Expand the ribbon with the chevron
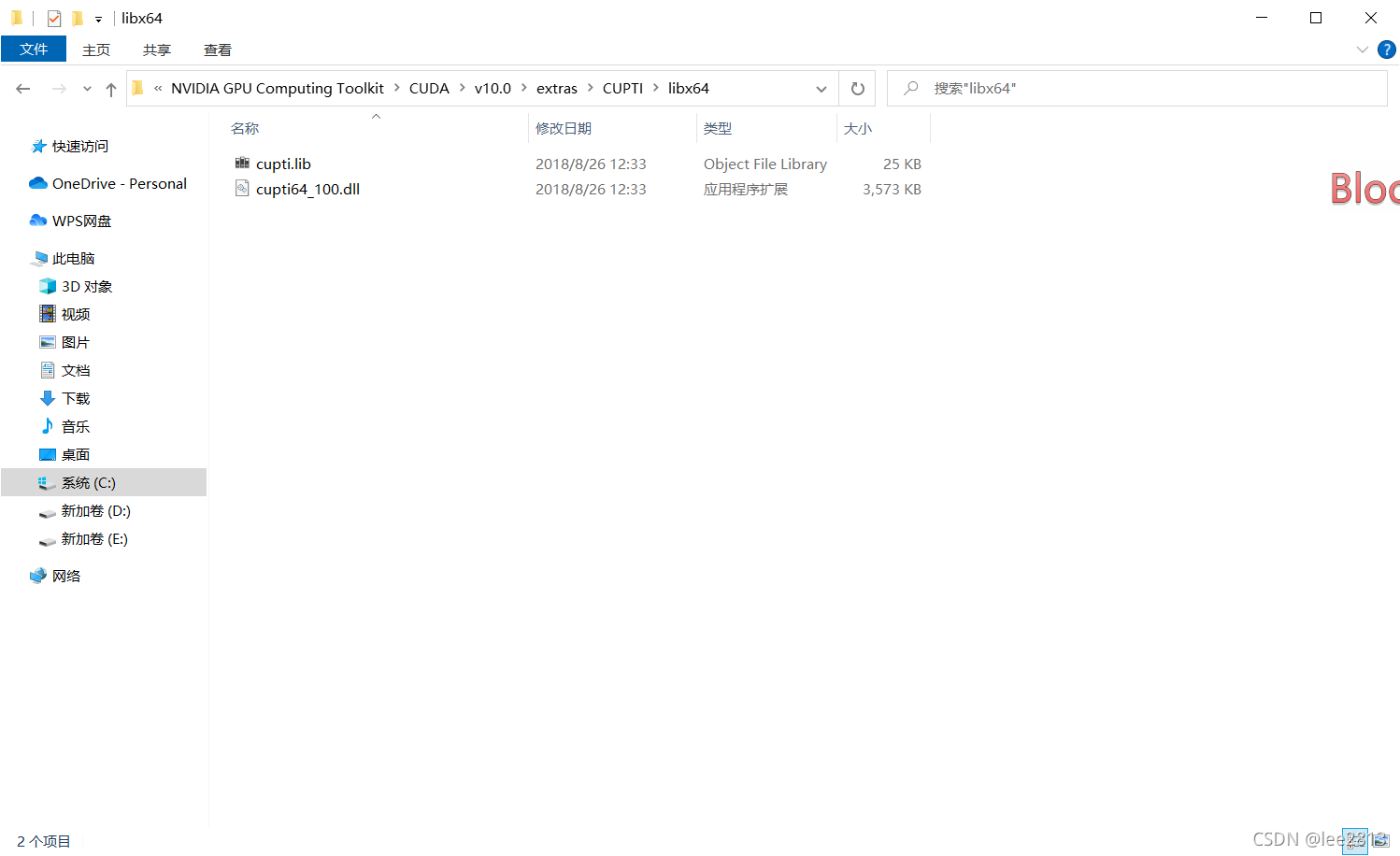 point(1362,50)
